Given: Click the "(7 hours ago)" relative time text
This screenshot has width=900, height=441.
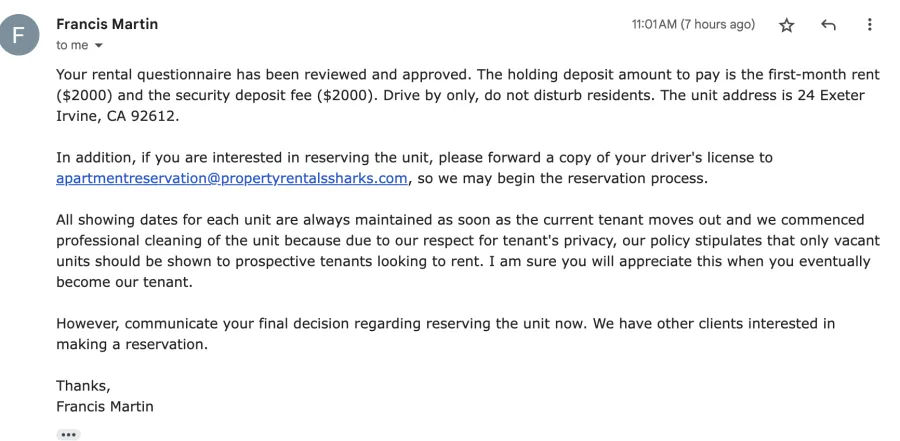Looking at the screenshot, I should click(717, 25).
